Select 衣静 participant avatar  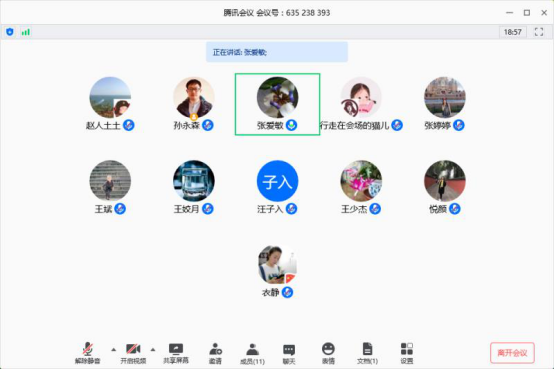pyautogui.click(x=277, y=264)
